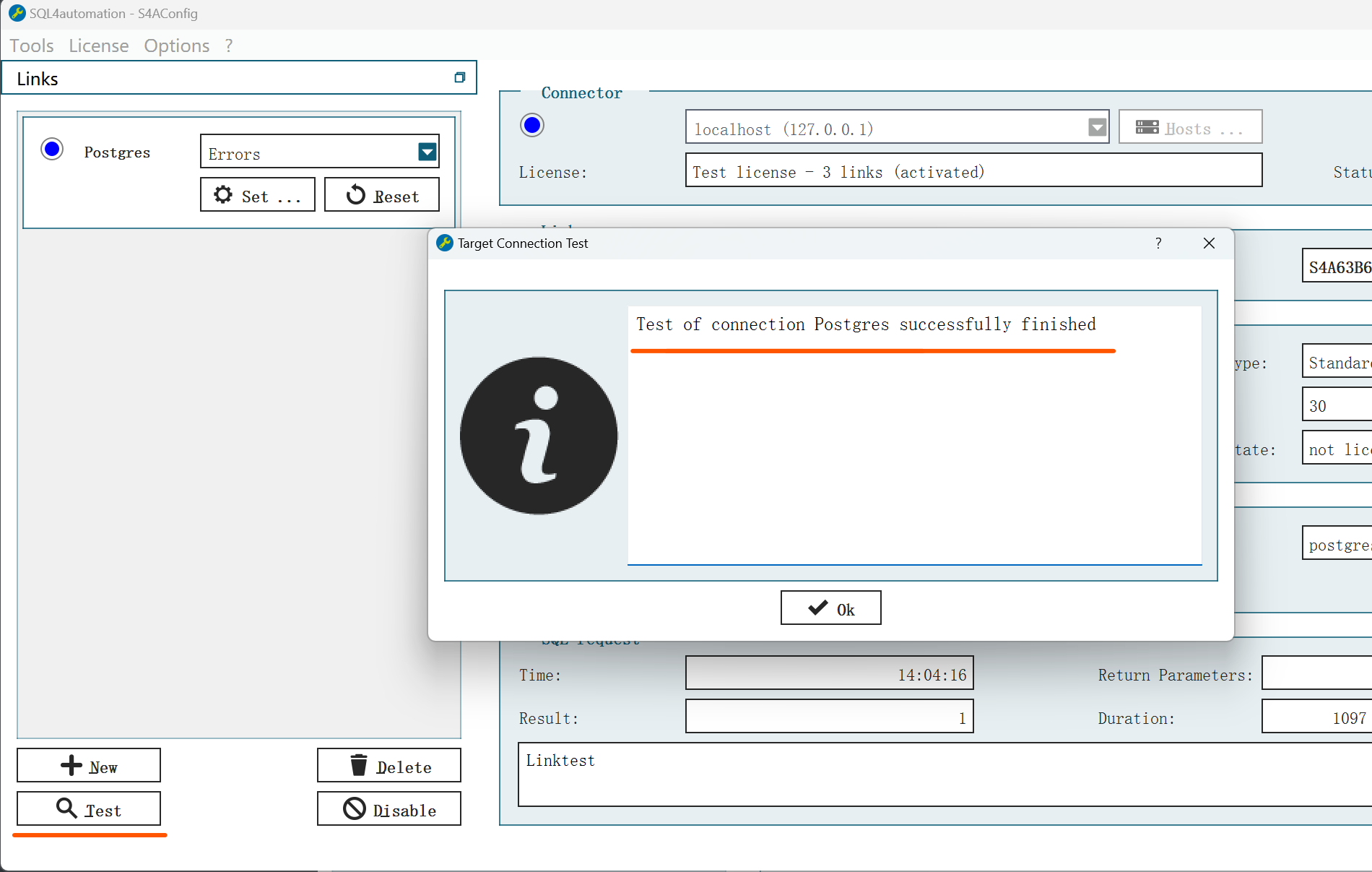Viewport: 1372px width, 872px height.
Task: Click the trash icon on Delete button
Action: (x=359, y=764)
